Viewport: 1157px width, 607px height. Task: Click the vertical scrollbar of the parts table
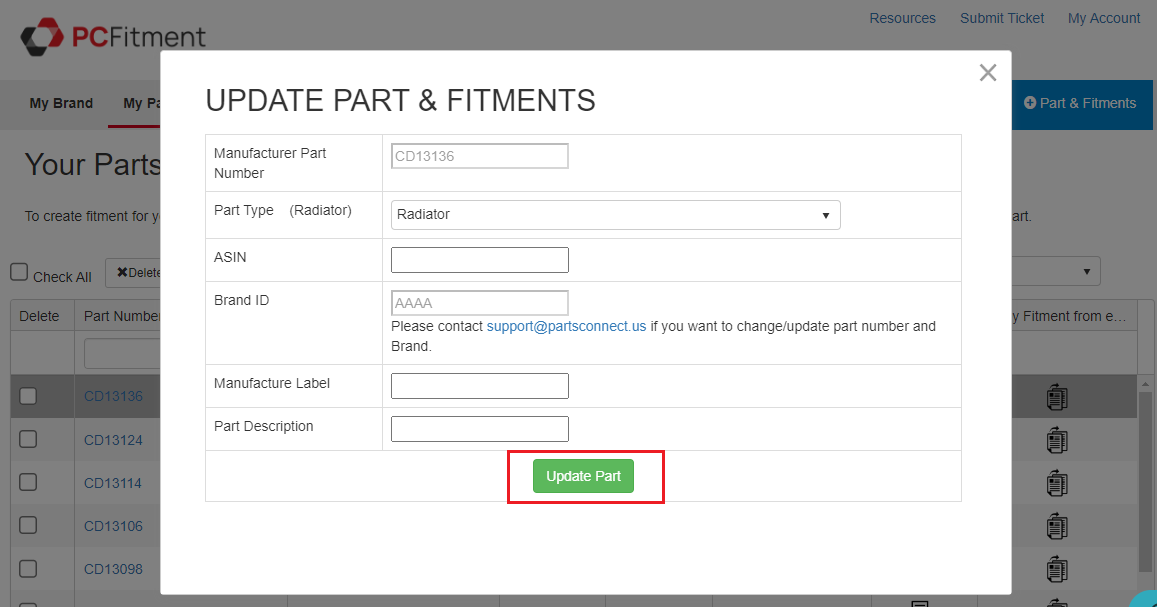(1146, 480)
